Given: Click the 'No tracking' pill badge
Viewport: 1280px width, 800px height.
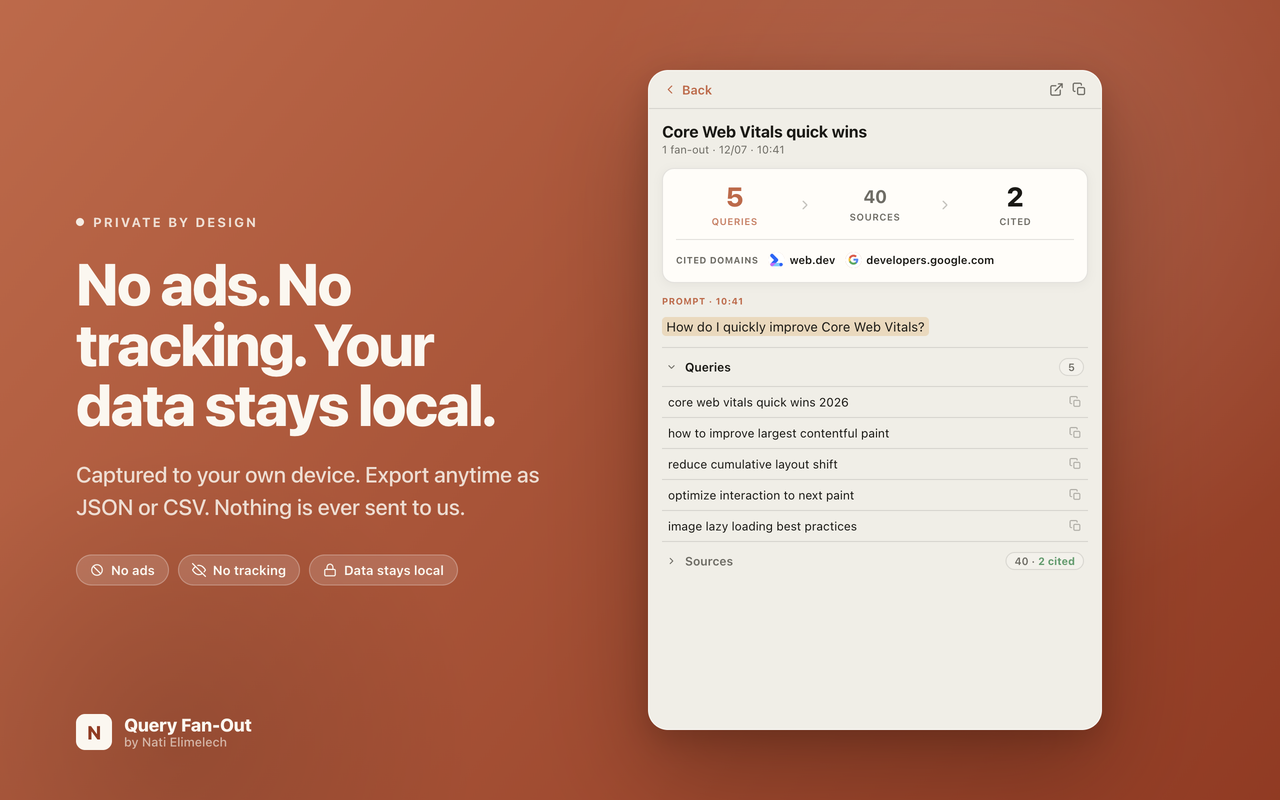Looking at the screenshot, I should (x=239, y=570).
